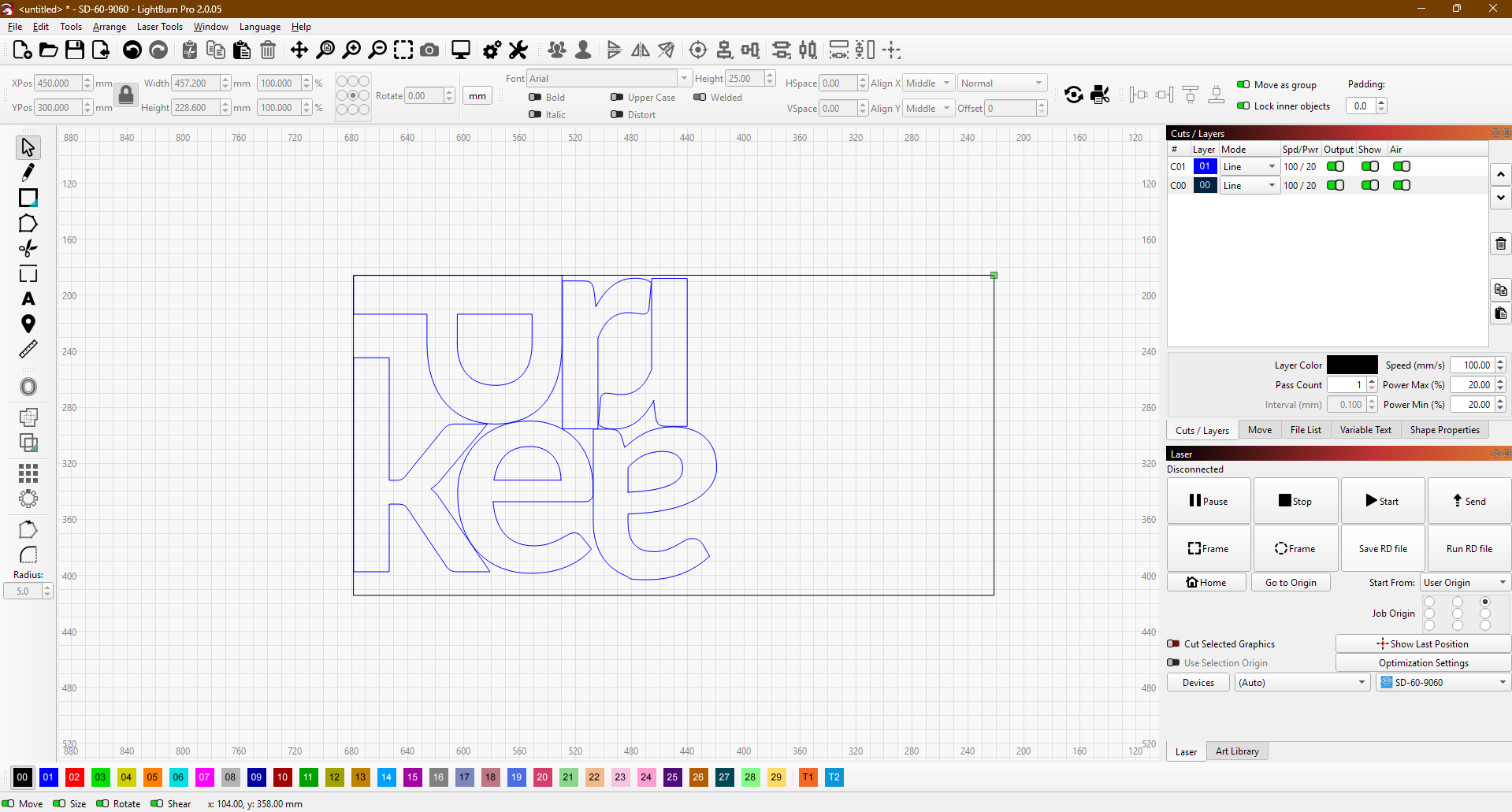The height and width of the screenshot is (812, 1512).
Task: Click the Go to Origin button
Action: [1291, 583]
